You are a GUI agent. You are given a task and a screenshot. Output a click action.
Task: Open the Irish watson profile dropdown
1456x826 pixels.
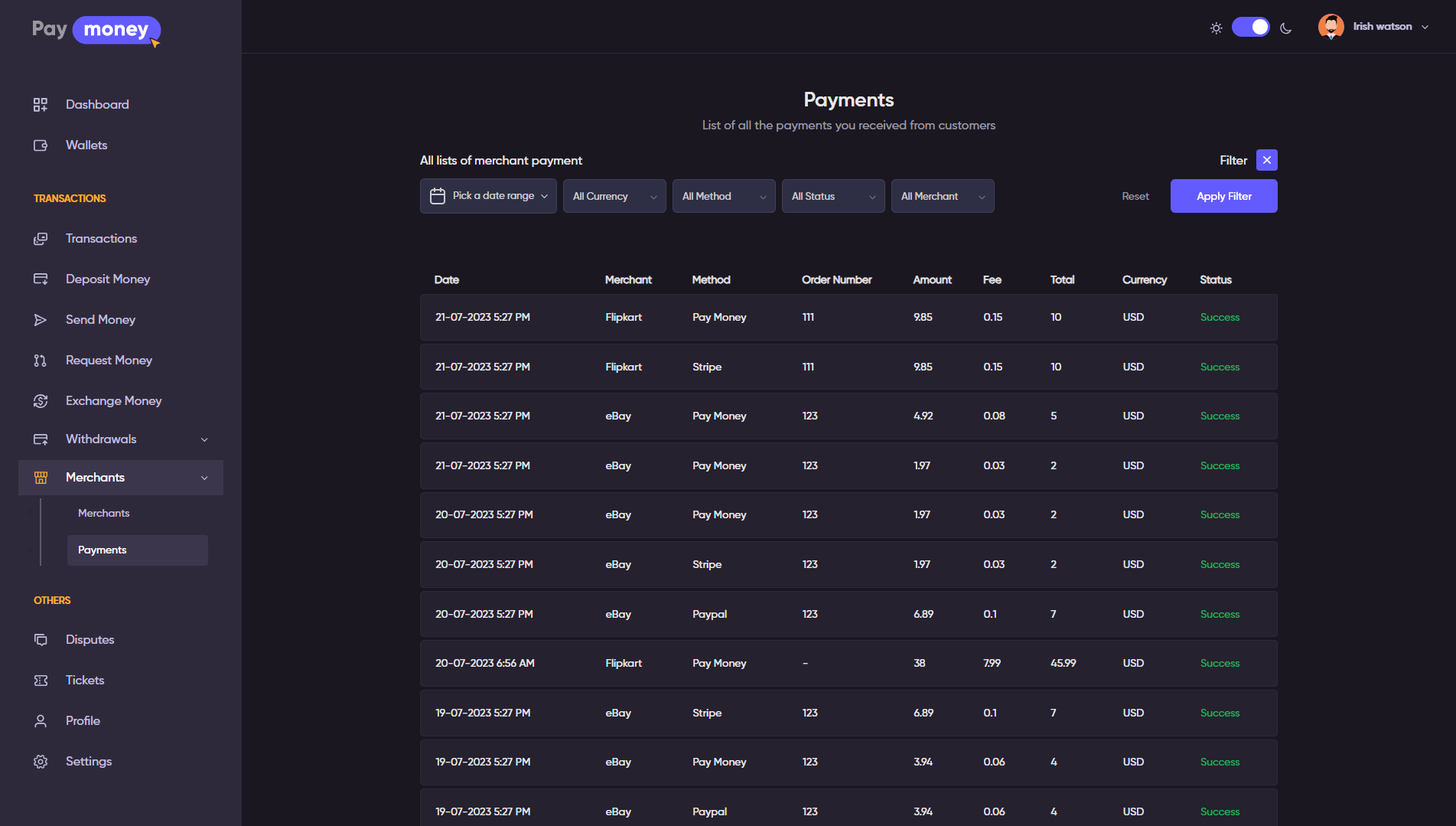tap(1382, 26)
